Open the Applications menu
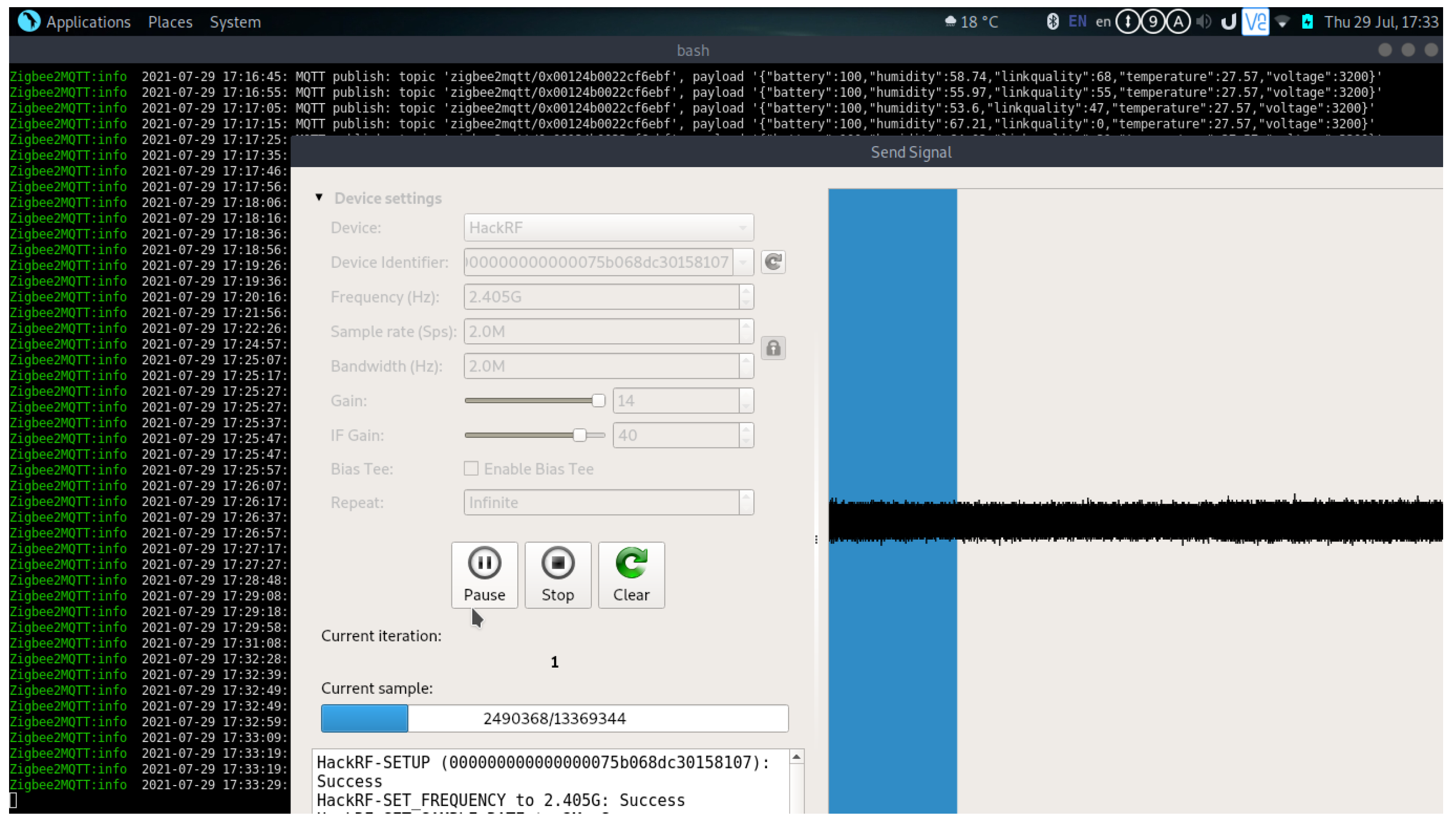The width and height of the screenshot is (1456, 828). (88, 21)
